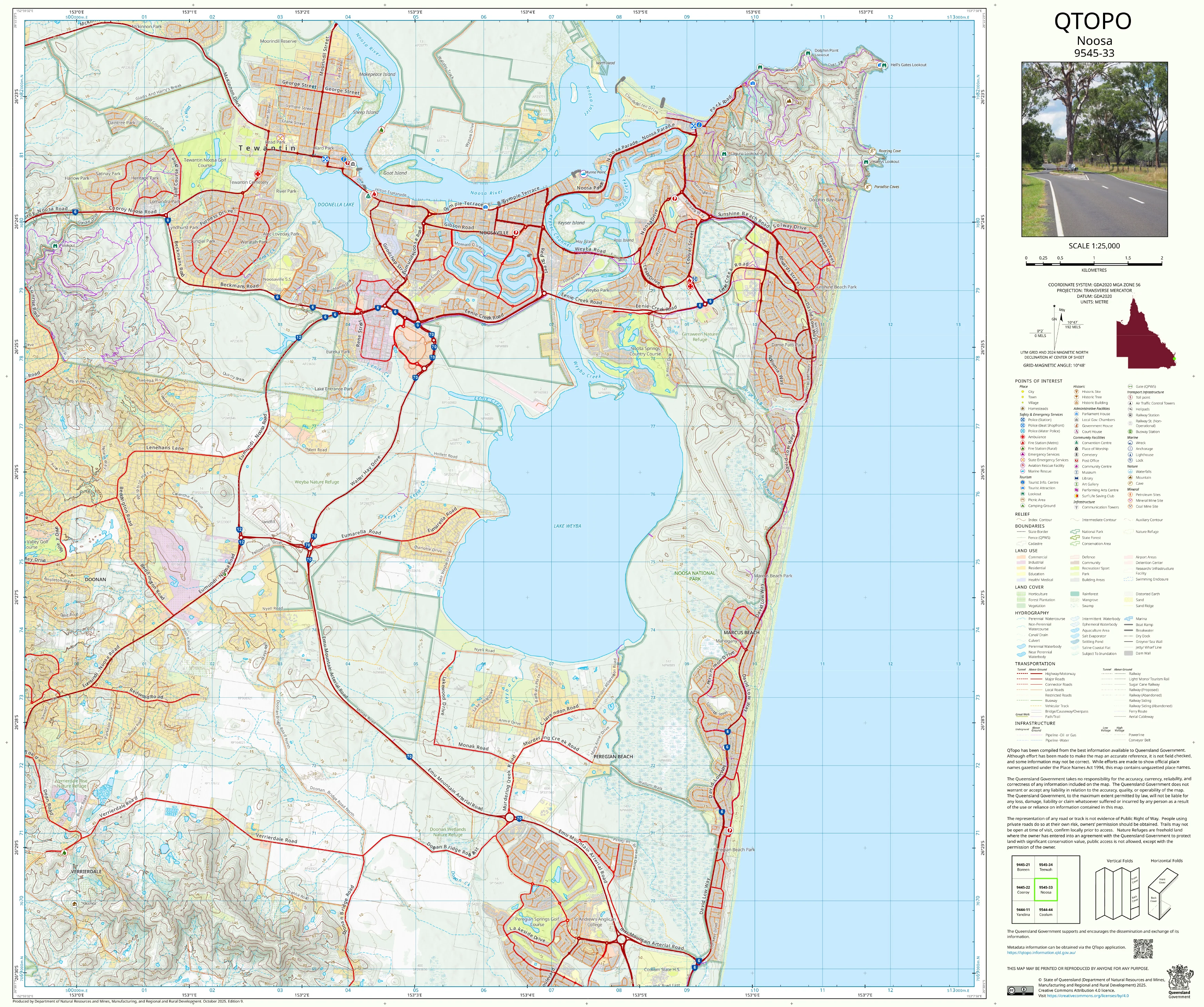
Task: Click the Education land use swatch
Action: (x=1021, y=574)
